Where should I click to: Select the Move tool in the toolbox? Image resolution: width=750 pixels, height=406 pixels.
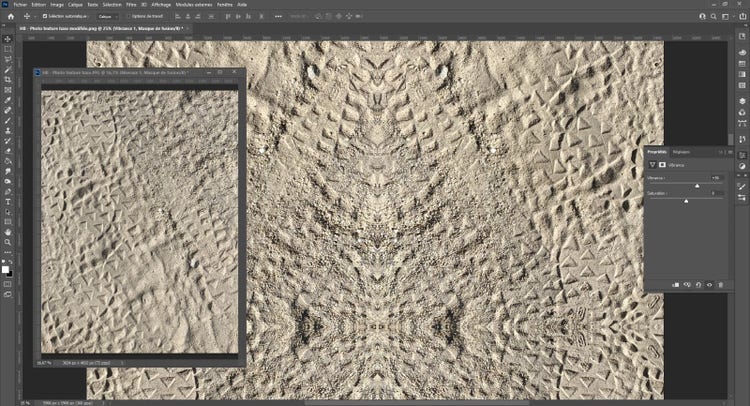point(8,39)
